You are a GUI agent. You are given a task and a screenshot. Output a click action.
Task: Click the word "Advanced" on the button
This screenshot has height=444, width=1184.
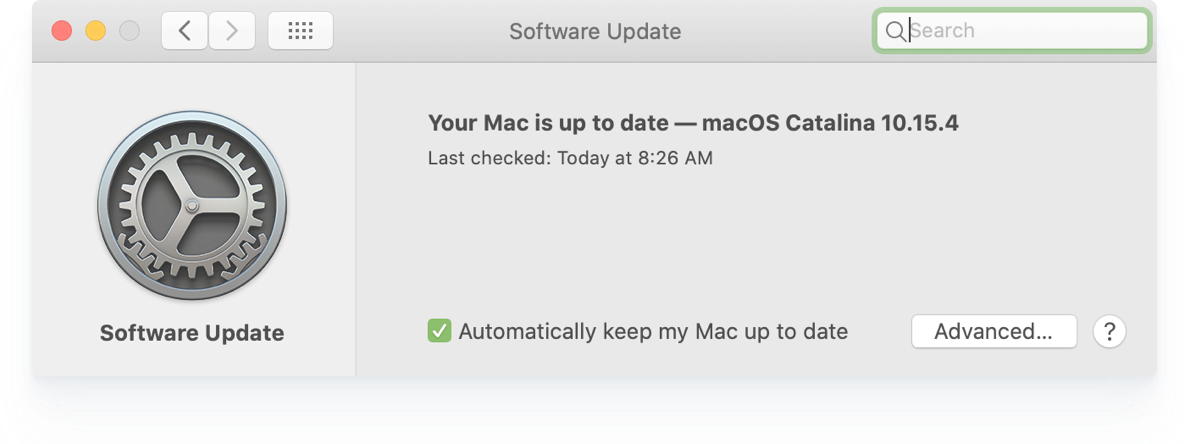[983, 332]
